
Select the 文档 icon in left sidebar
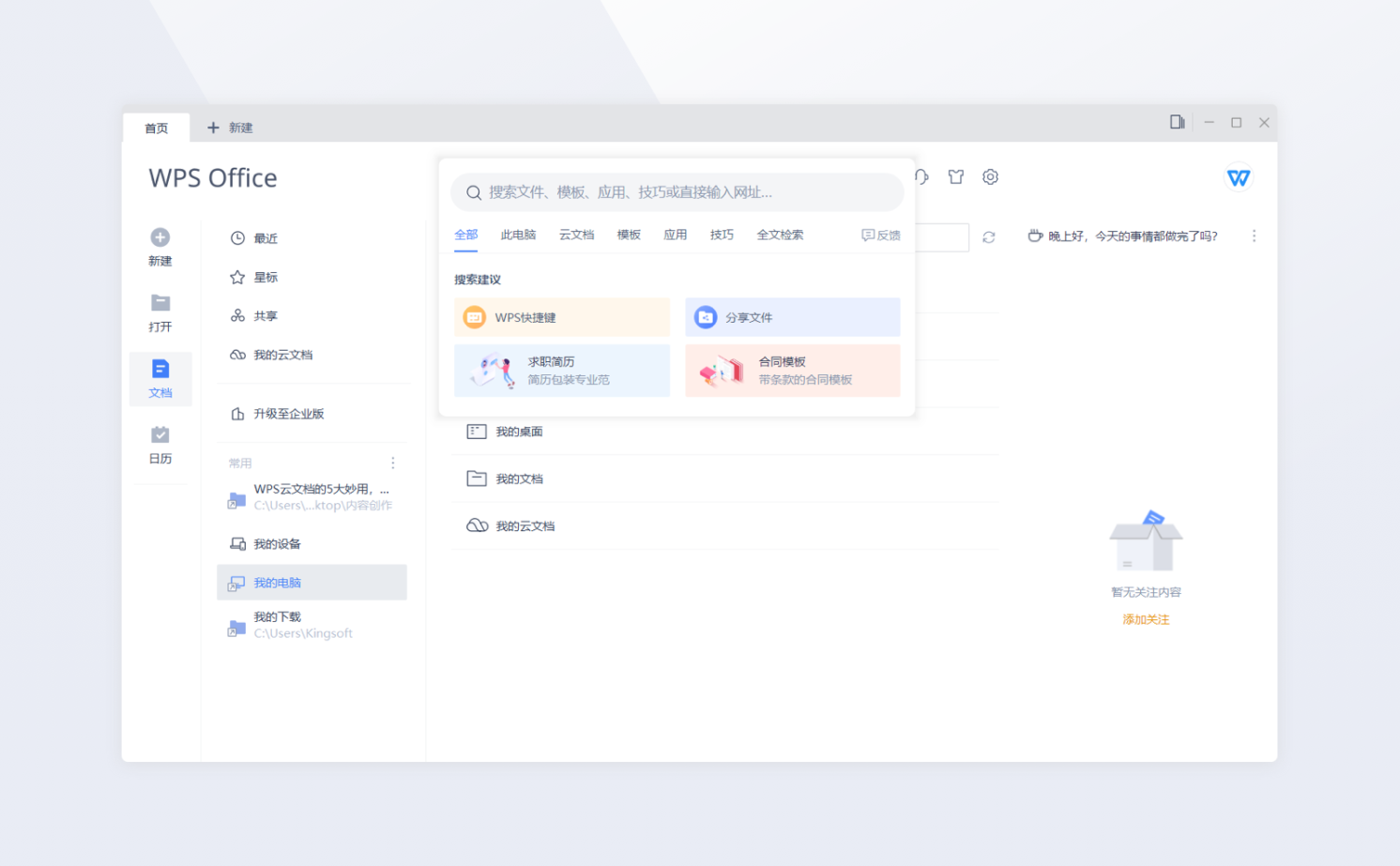click(x=160, y=368)
